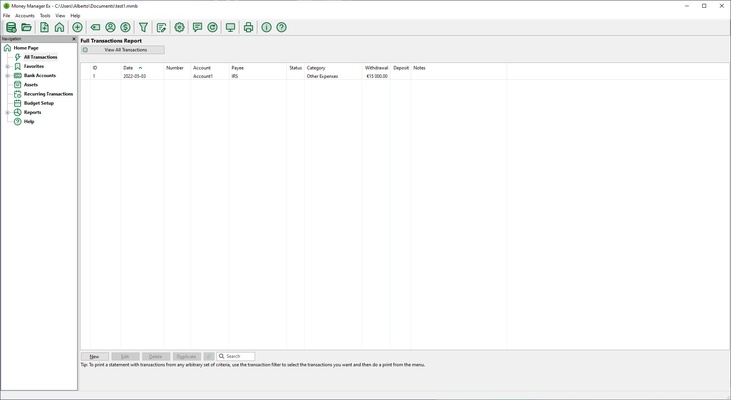Click the Other Expenses category cell
The width and height of the screenshot is (731, 400).
pos(322,76)
